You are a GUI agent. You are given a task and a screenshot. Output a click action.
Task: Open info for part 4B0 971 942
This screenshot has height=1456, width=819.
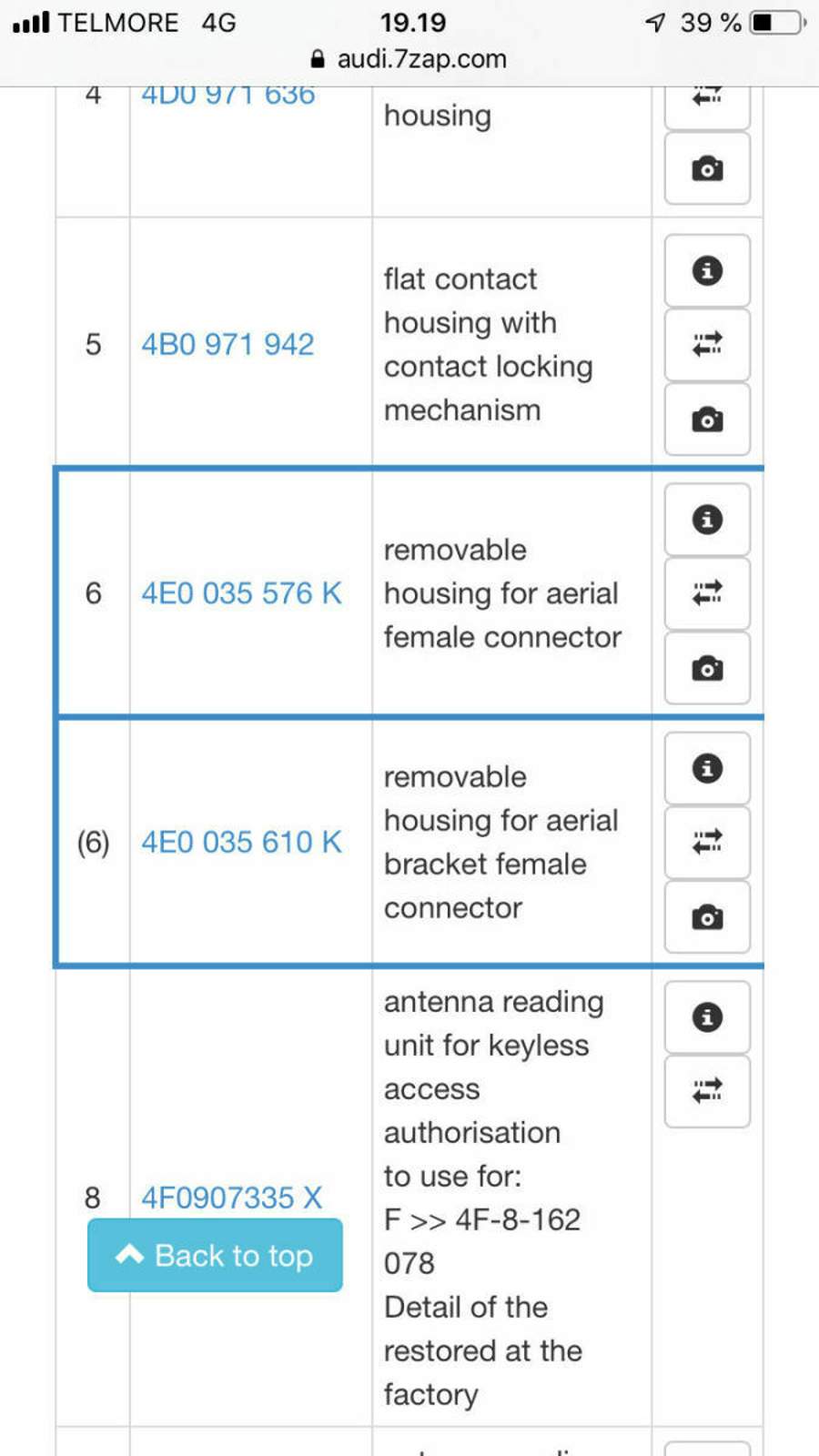click(707, 270)
